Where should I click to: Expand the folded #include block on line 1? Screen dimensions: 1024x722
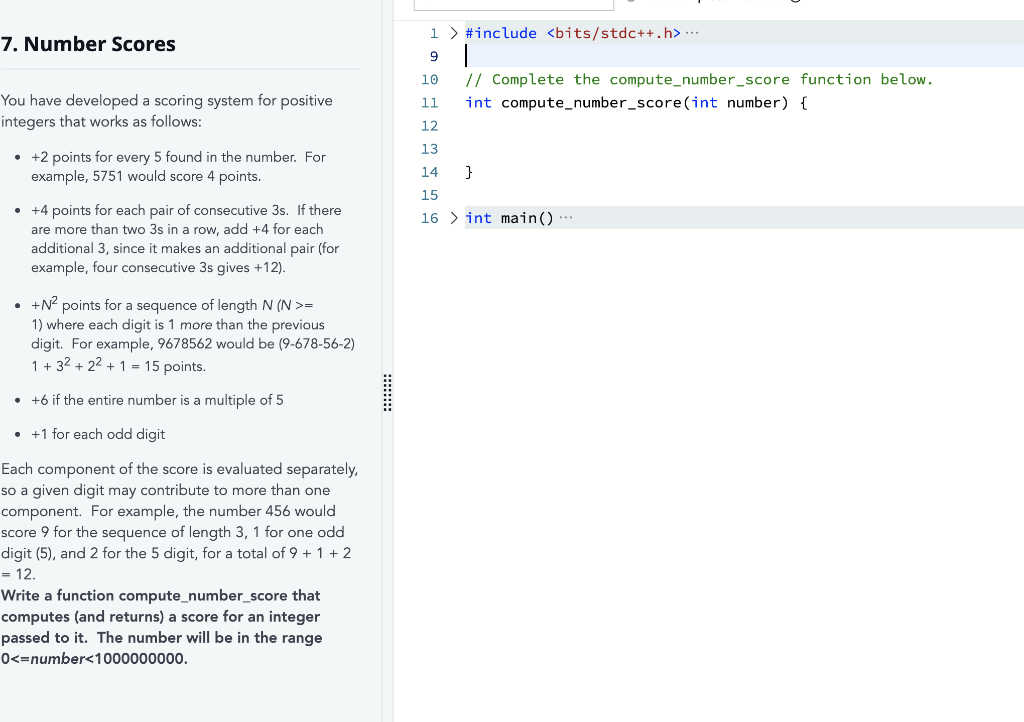click(x=454, y=33)
